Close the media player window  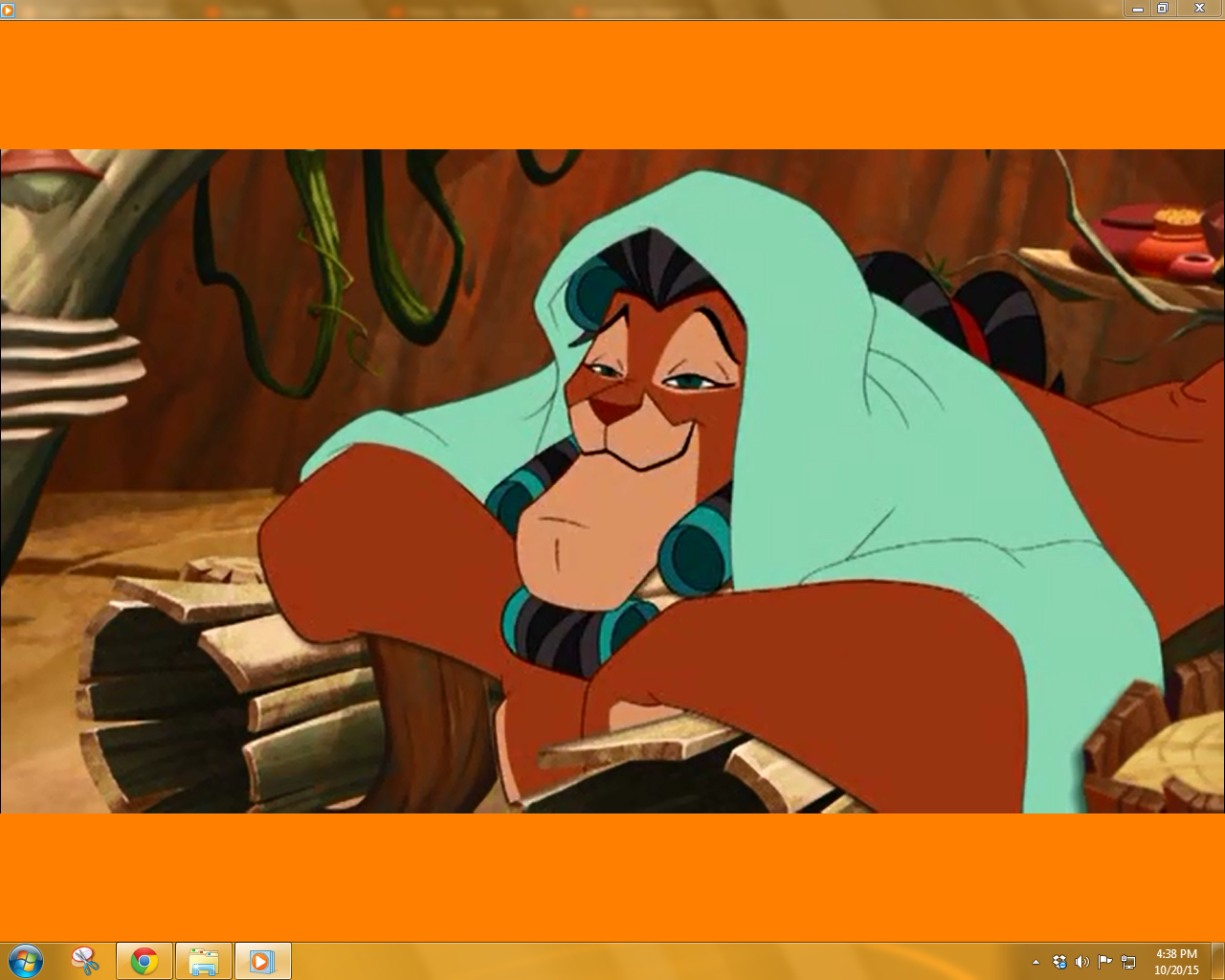(1200, 9)
